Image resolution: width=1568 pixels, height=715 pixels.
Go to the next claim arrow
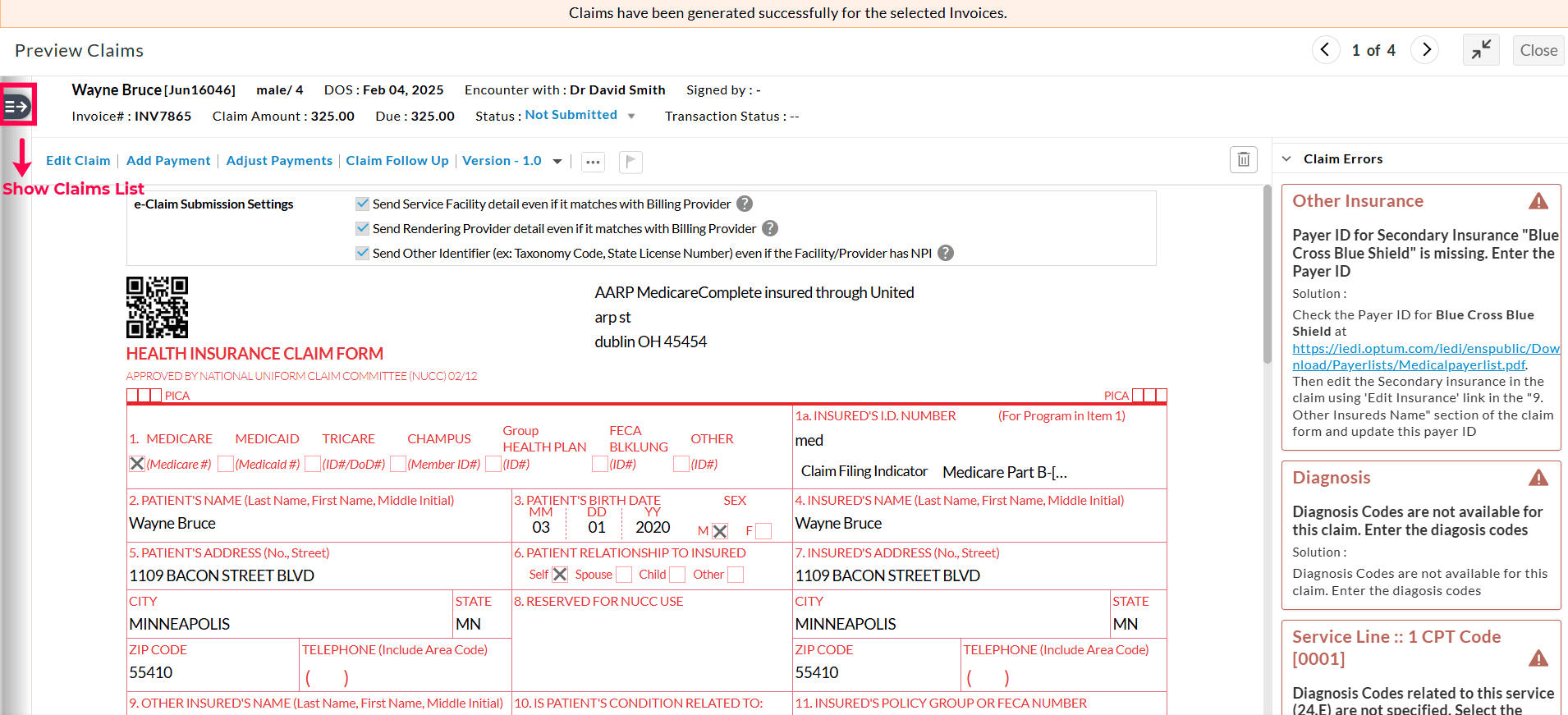tap(1426, 50)
